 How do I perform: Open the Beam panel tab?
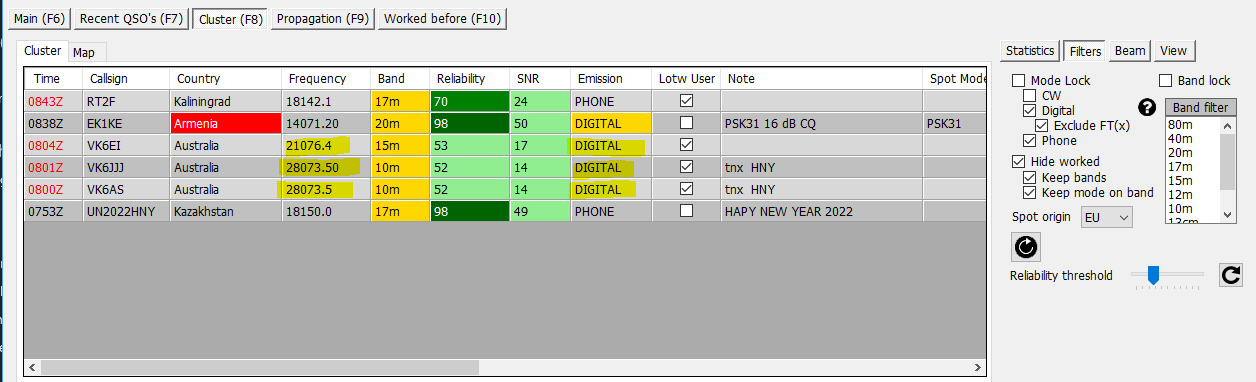(1130, 50)
